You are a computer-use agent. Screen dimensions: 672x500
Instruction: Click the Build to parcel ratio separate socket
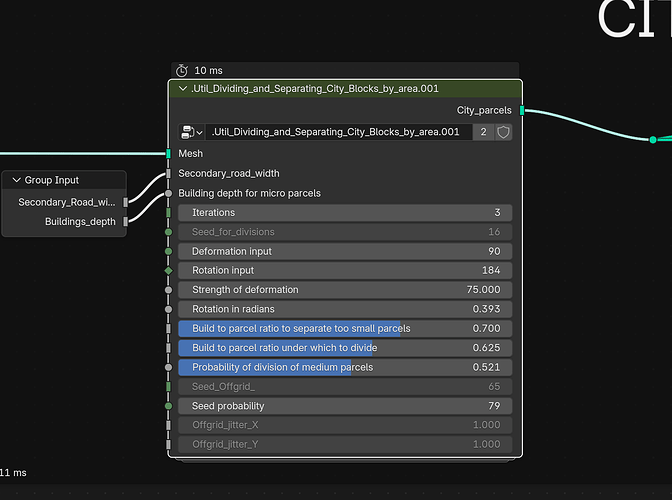tap(168, 329)
